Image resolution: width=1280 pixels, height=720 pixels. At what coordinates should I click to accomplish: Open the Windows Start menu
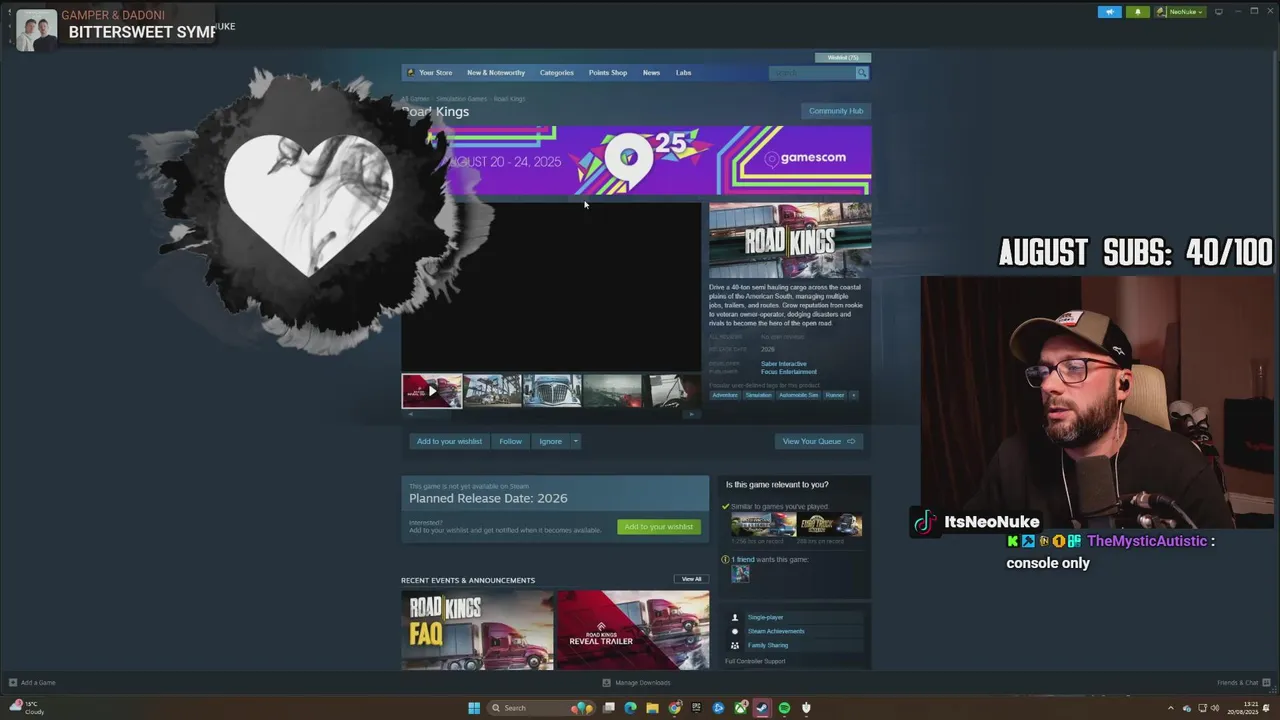click(474, 708)
